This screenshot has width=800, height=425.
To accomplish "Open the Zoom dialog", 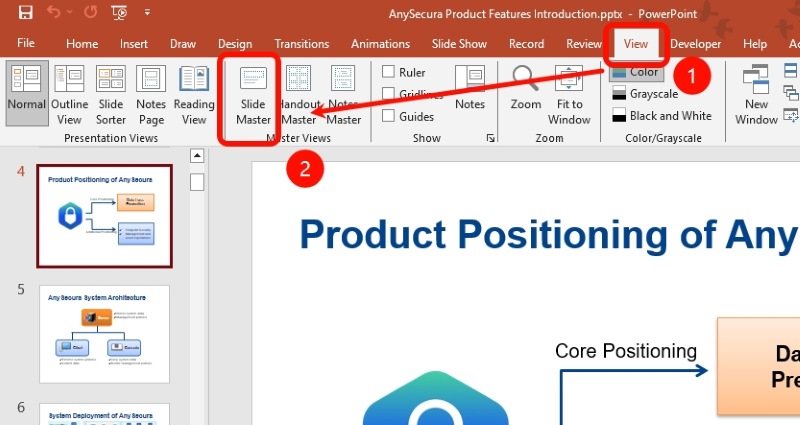I will (x=526, y=87).
